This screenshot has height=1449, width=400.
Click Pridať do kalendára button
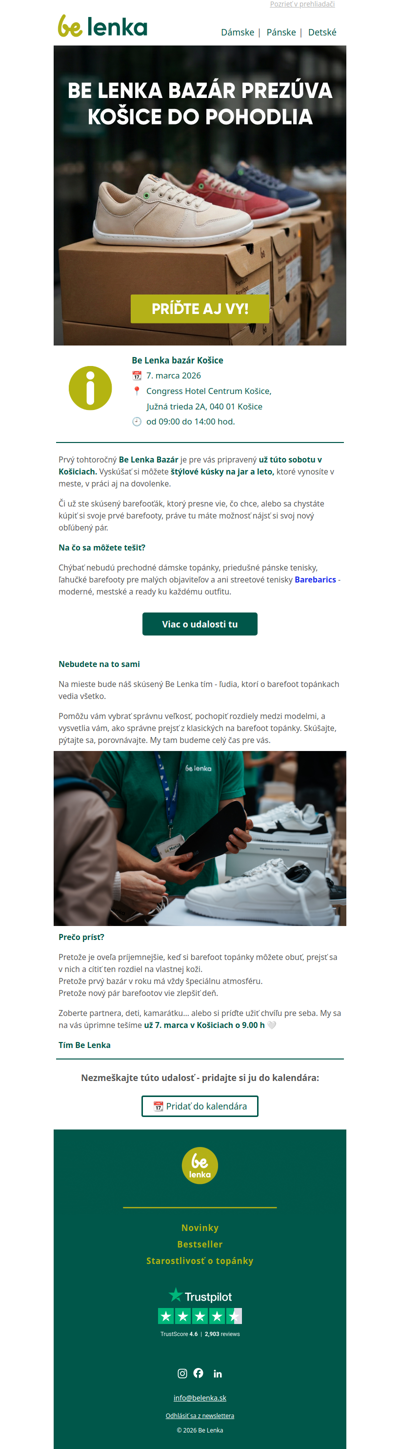click(200, 1106)
